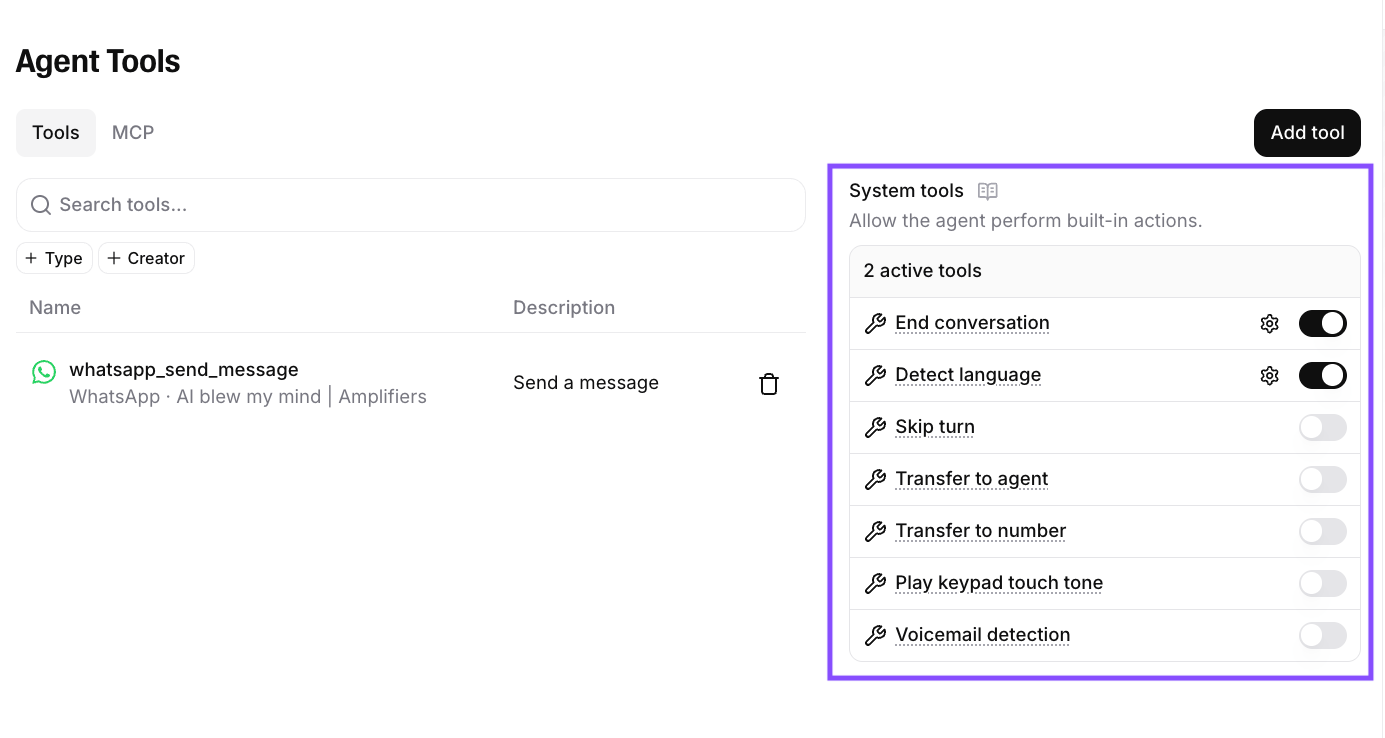The image size is (1385, 738).
Task: Click wrench icon beside Transfer to number
Action: click(875, 532)
